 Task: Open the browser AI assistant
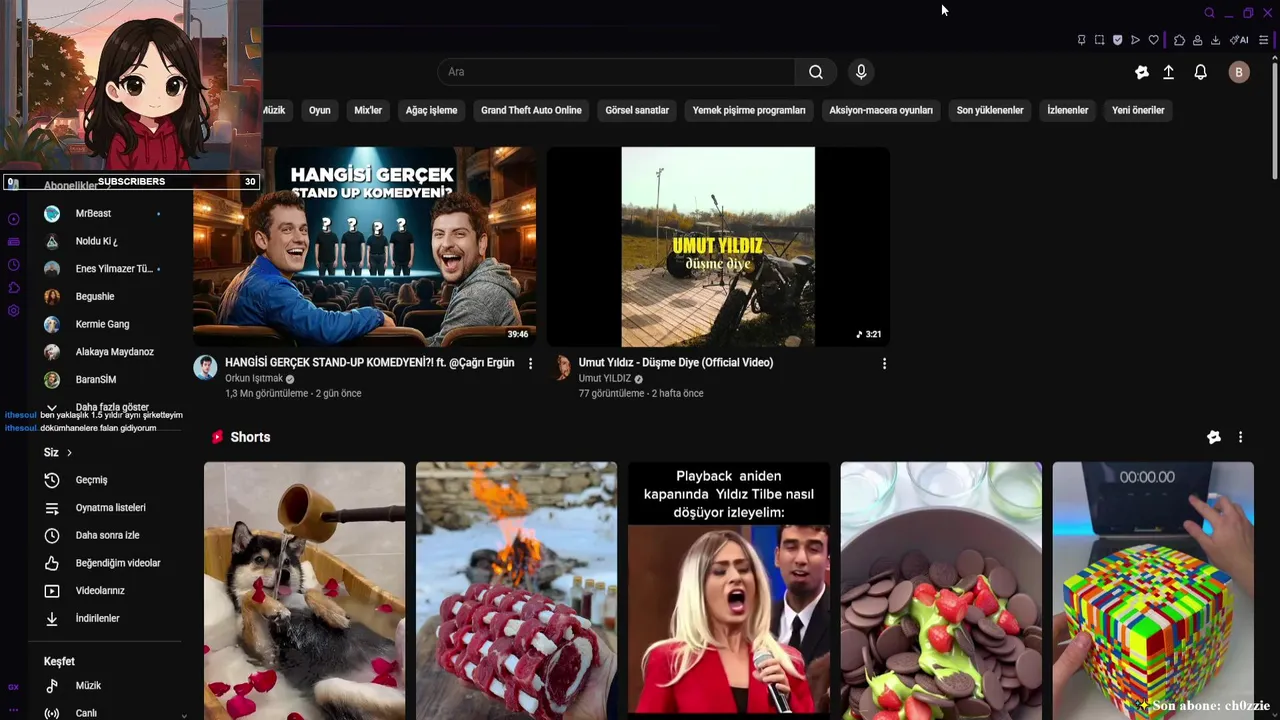(1239, 40)
